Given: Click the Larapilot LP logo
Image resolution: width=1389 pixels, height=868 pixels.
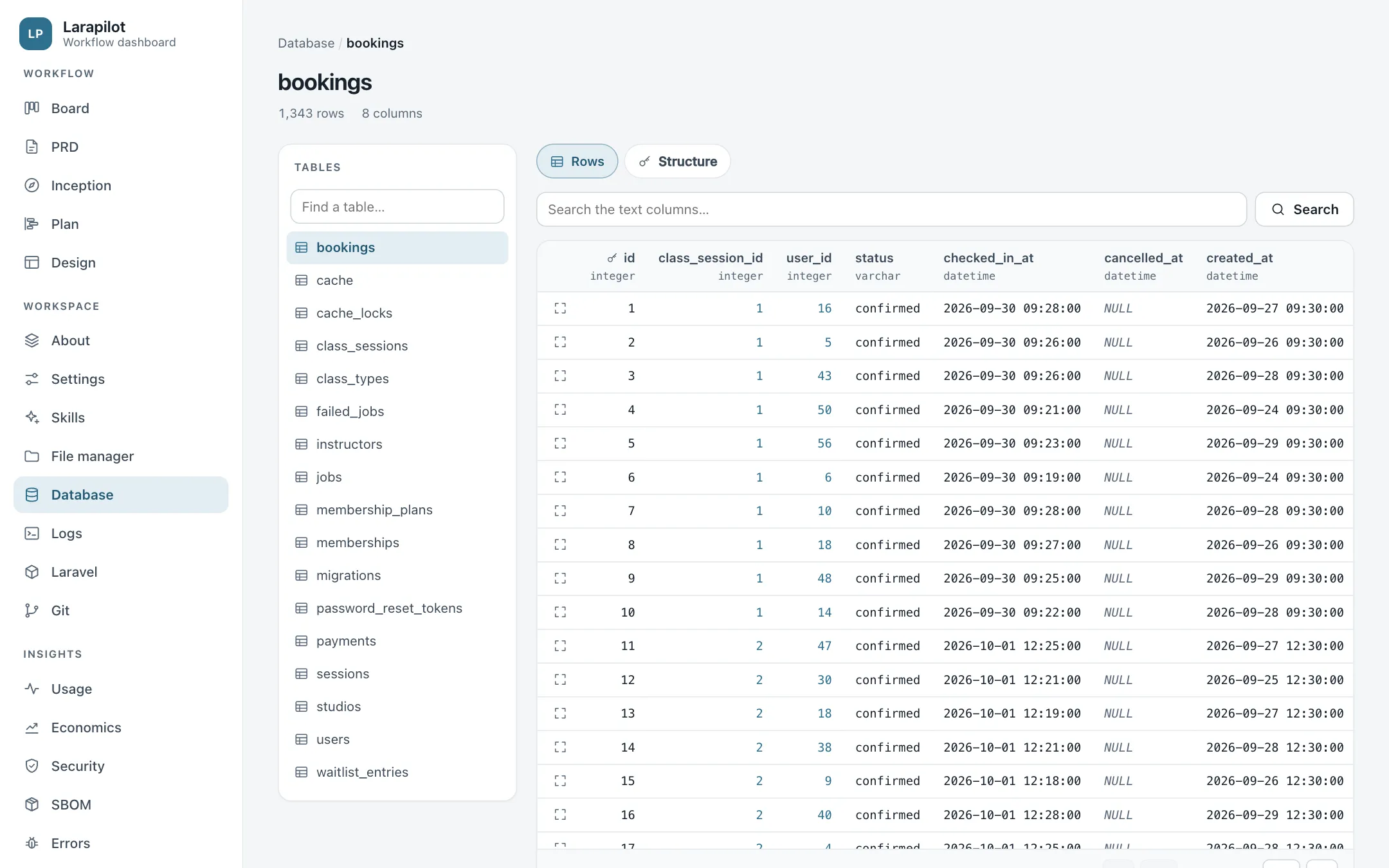Looking at the screenshot, I should point(35,34).
